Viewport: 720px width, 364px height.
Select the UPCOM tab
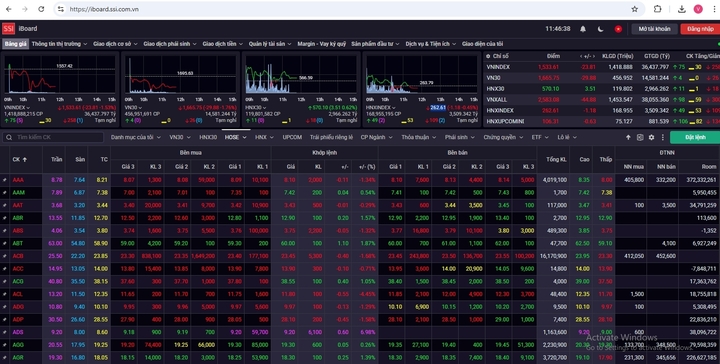click(x=292, y=137)
